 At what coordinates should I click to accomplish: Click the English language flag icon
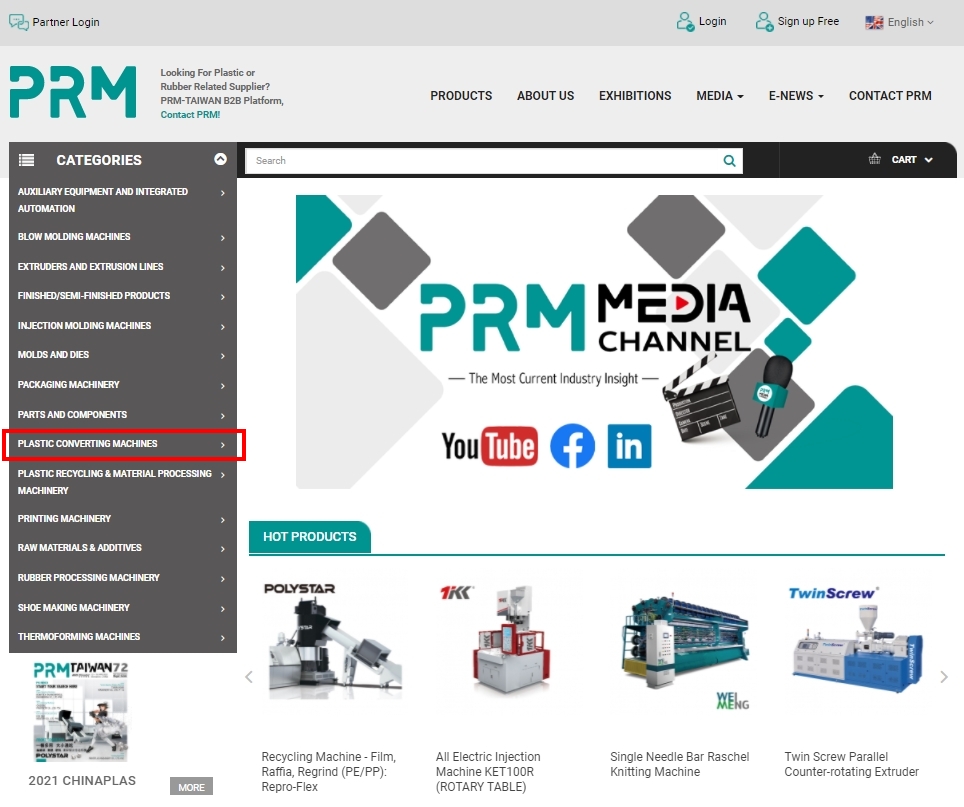(874, 22)
